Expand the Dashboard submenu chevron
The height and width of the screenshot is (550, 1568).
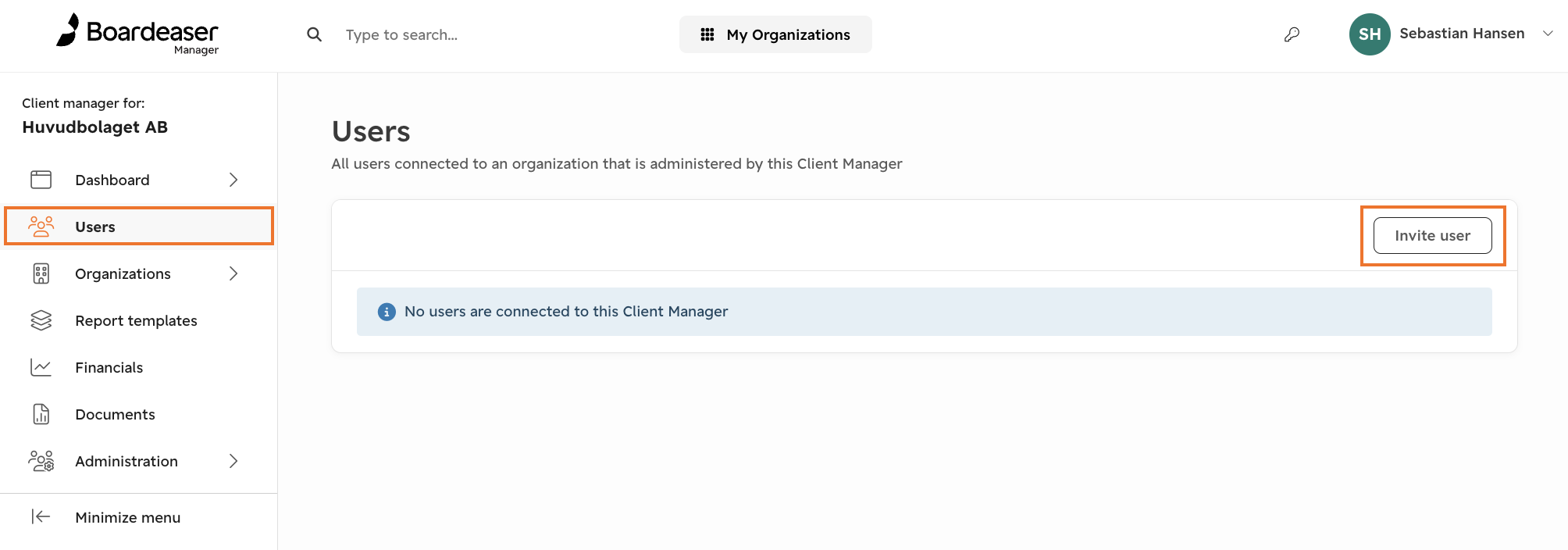click(x=233, y=180)
